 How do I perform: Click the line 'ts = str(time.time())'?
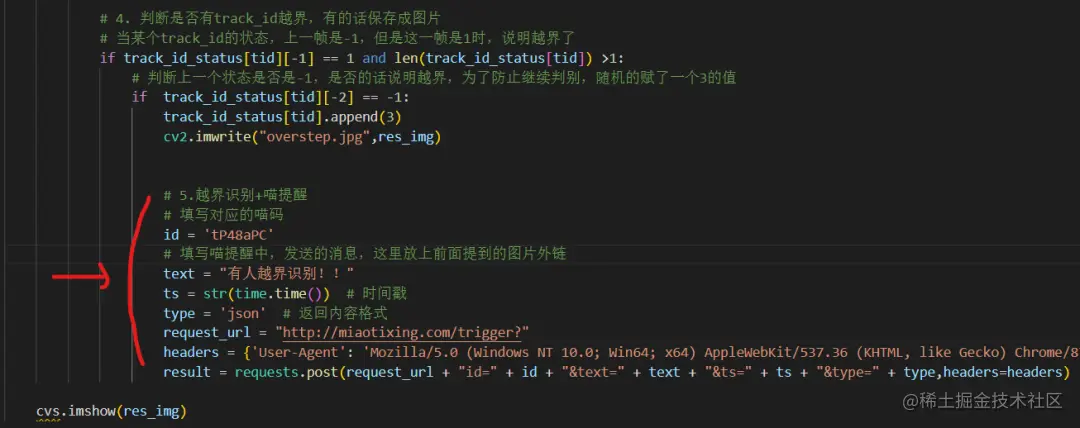[247, 294]
